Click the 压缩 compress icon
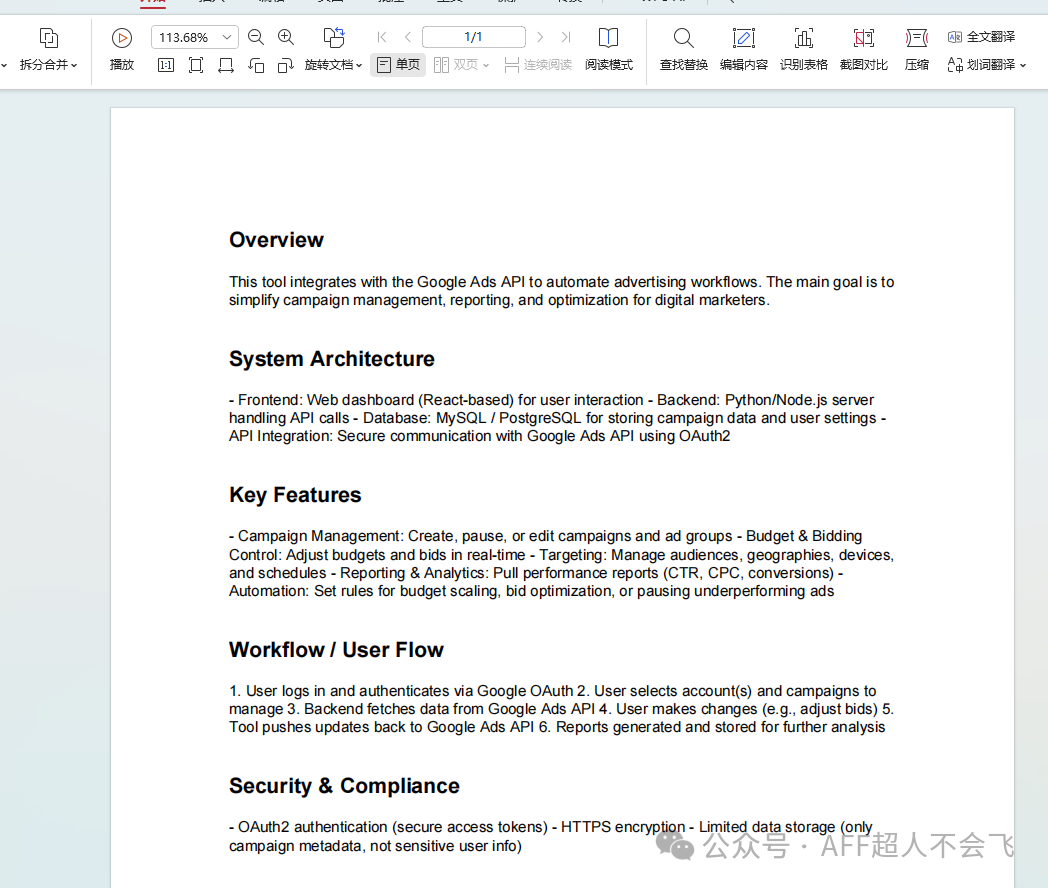This screenshot has height=888, width=1048. [916, 37]
